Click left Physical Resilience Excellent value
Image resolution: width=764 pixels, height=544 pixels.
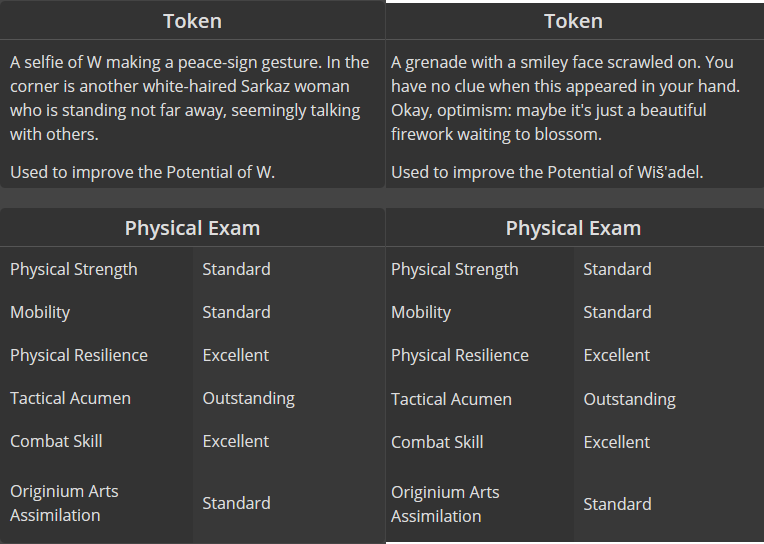point(236,355)
